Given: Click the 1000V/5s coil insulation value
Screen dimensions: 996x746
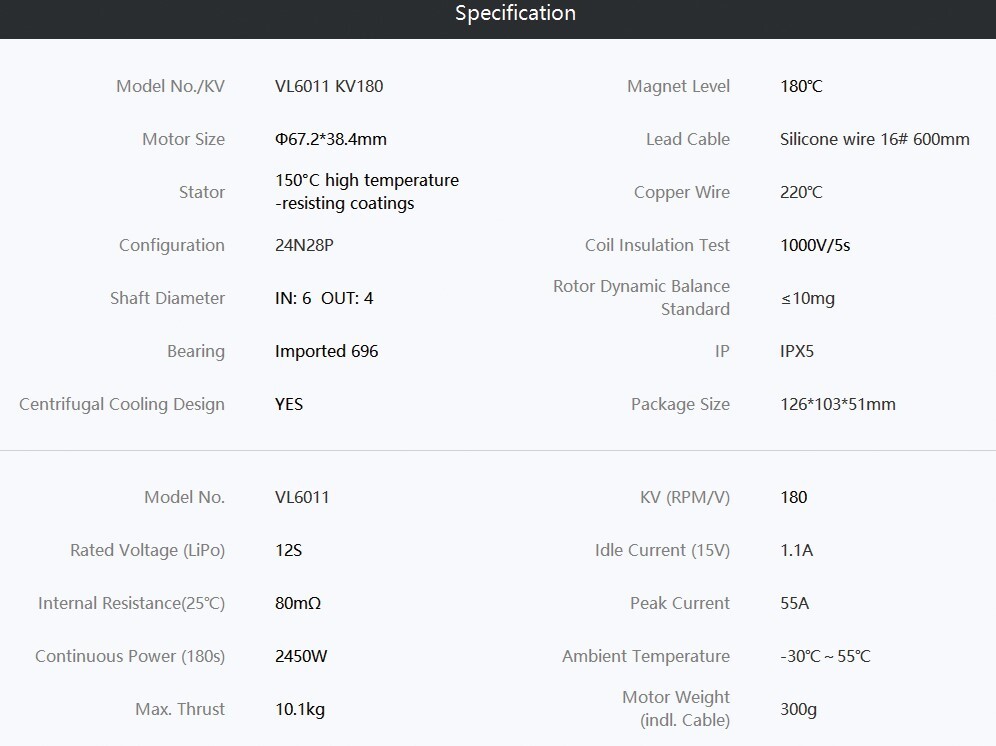Looking at the screenshot, I should 815,245.
